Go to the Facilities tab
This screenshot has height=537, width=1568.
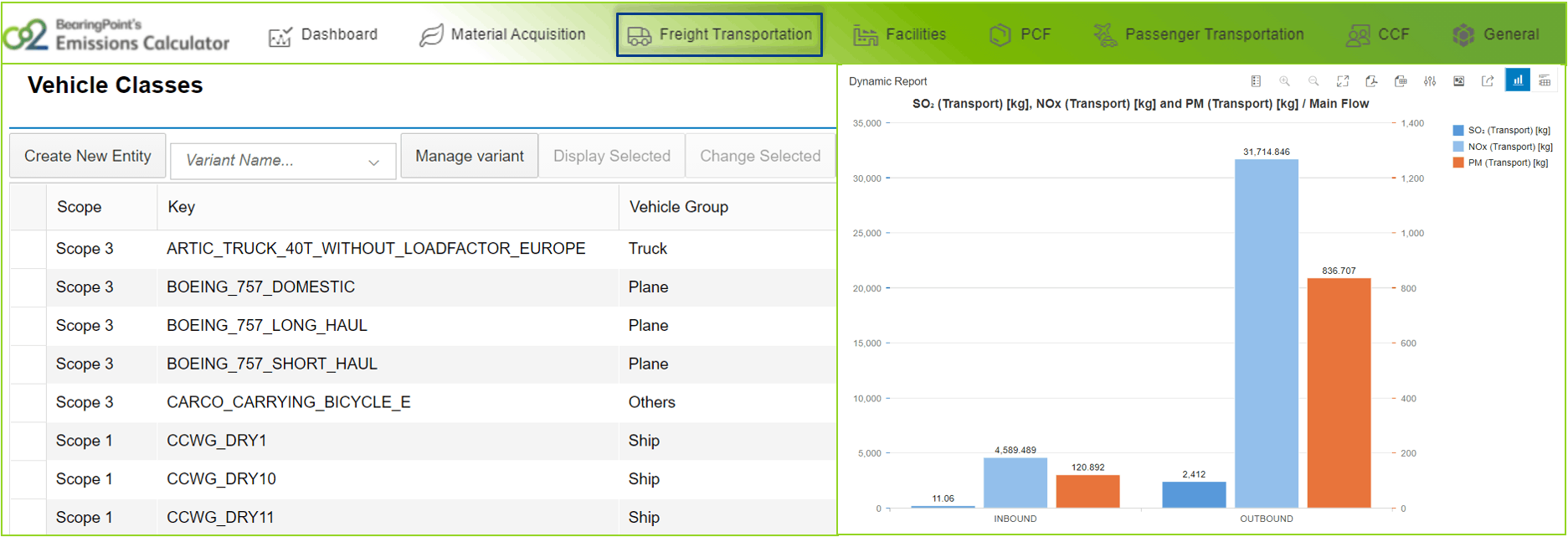tap(900, 35)
